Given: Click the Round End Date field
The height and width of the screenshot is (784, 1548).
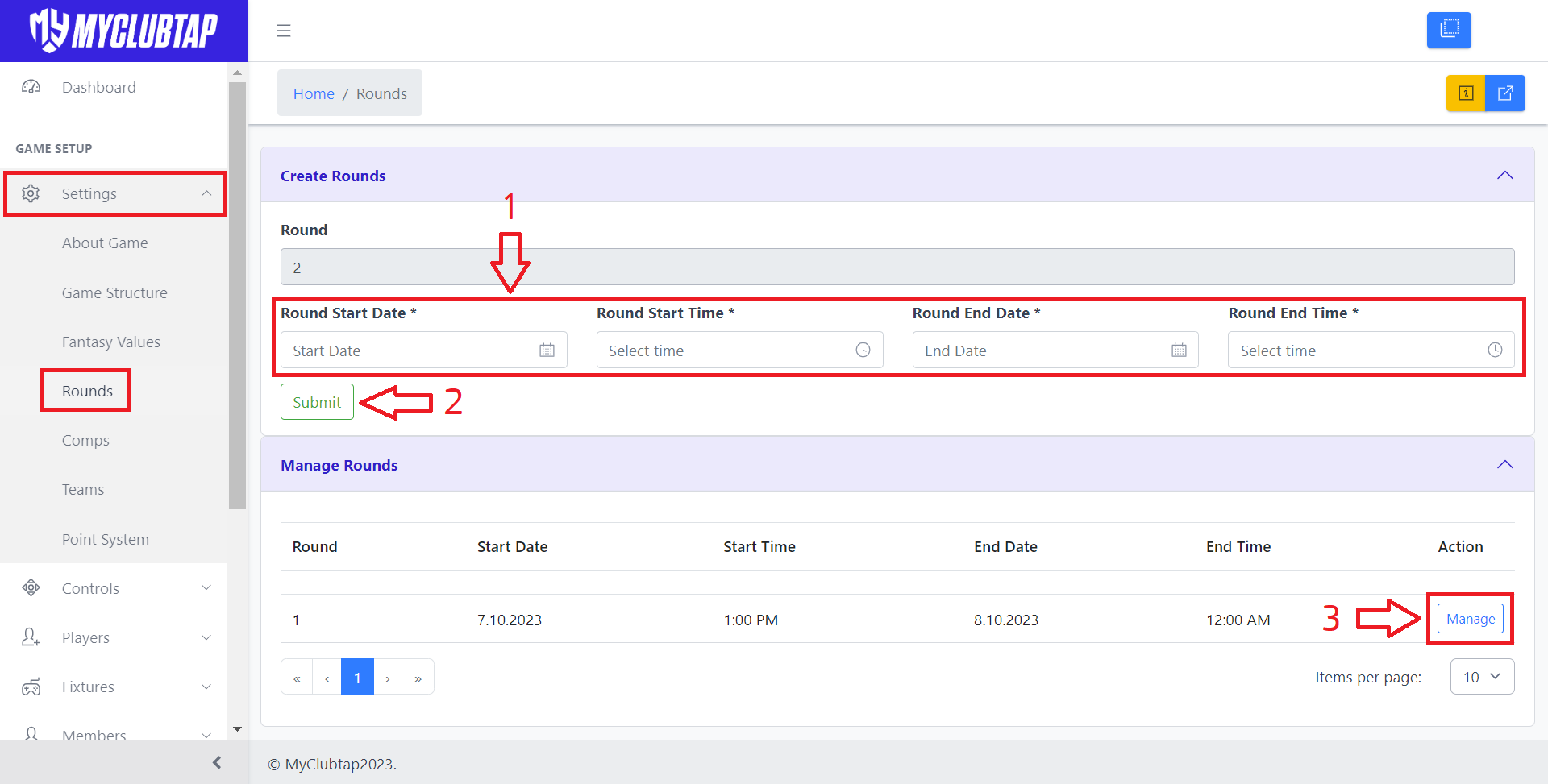Looking at the screenshot, I should [x=1055, y=351].
